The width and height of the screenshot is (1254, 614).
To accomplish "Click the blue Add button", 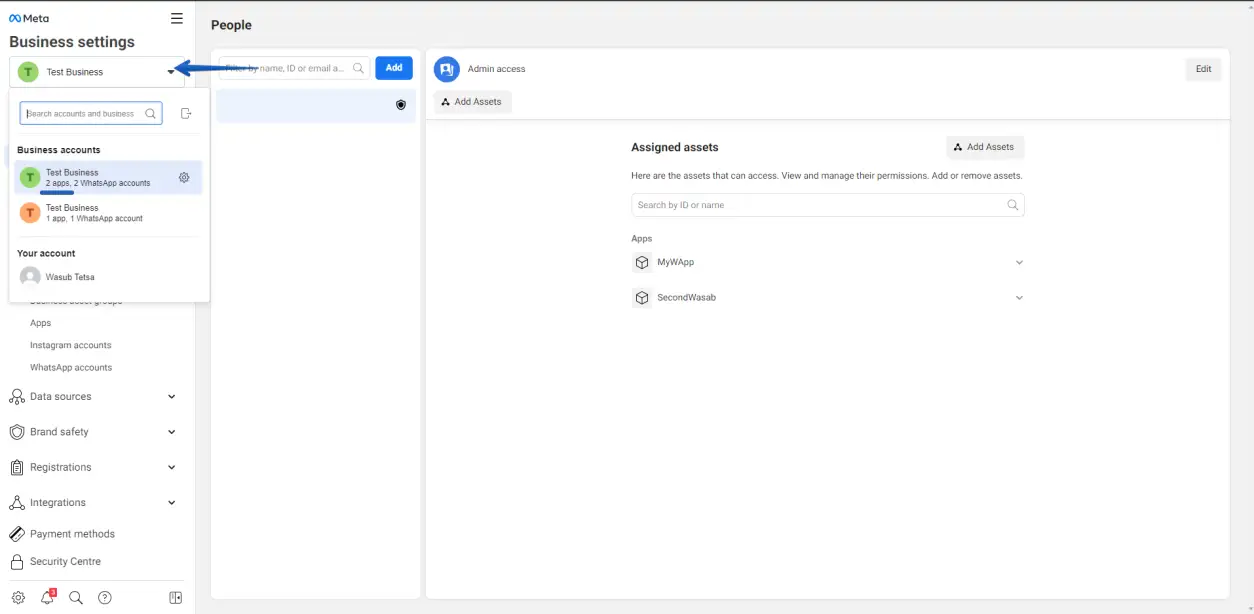I will (394, 68).
